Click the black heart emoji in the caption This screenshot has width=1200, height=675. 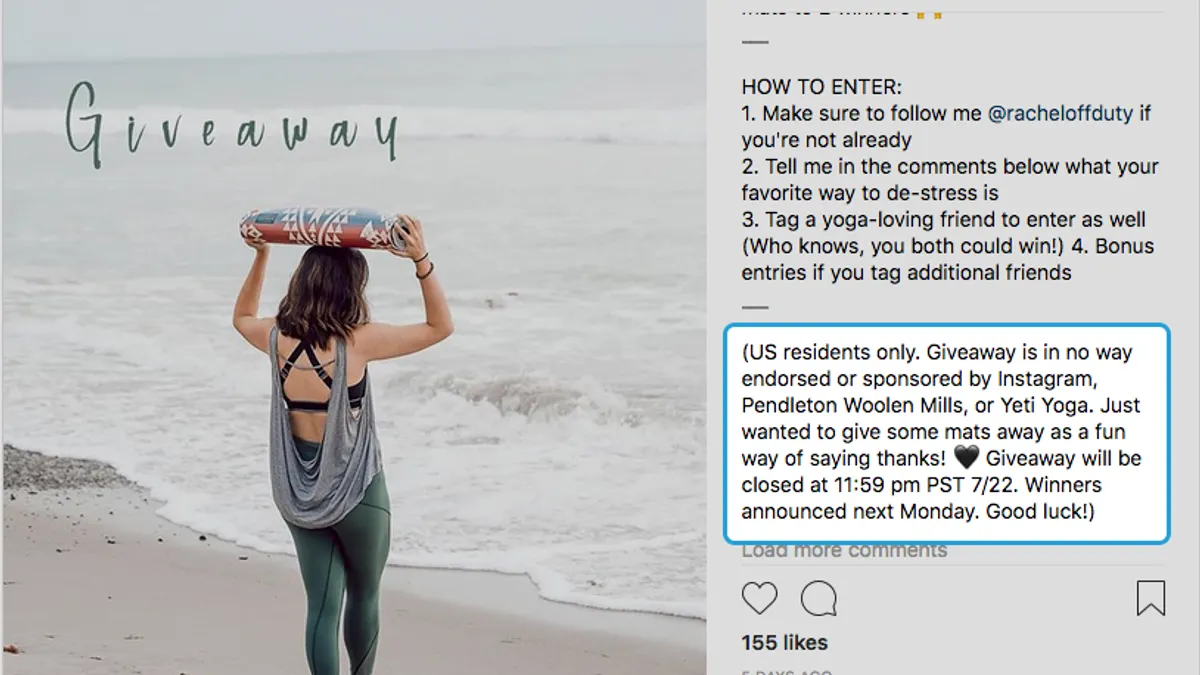(966, 458)
